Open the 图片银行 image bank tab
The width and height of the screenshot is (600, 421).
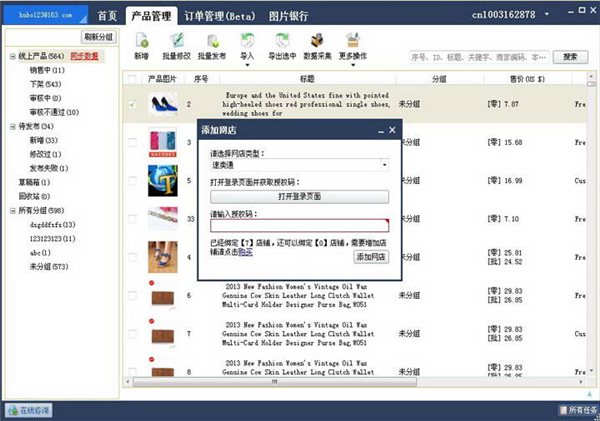(x=289, y=16)
